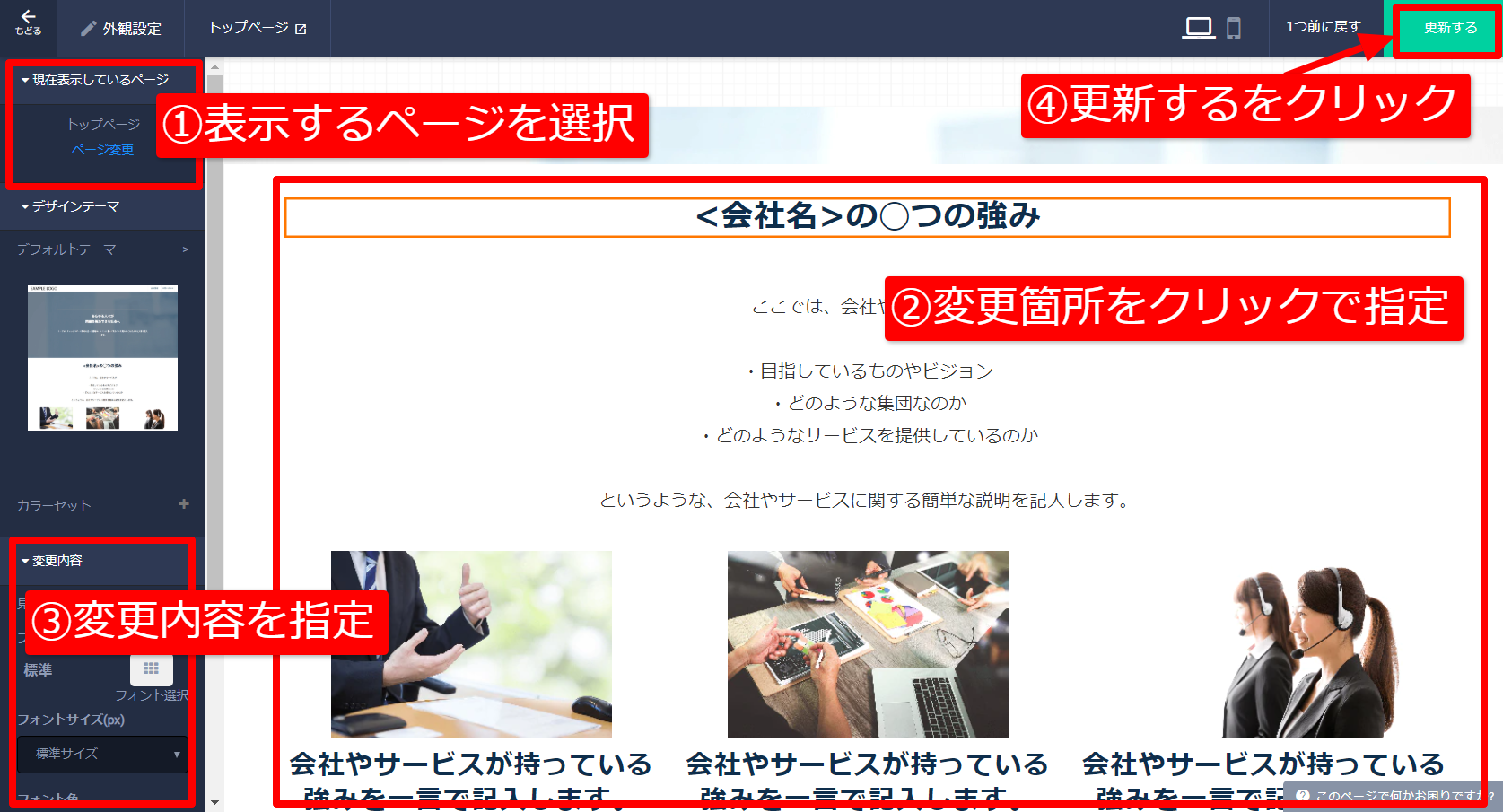Select the default theme preview thumbnail
1503x812 pixels.
[x=102, y=358]
